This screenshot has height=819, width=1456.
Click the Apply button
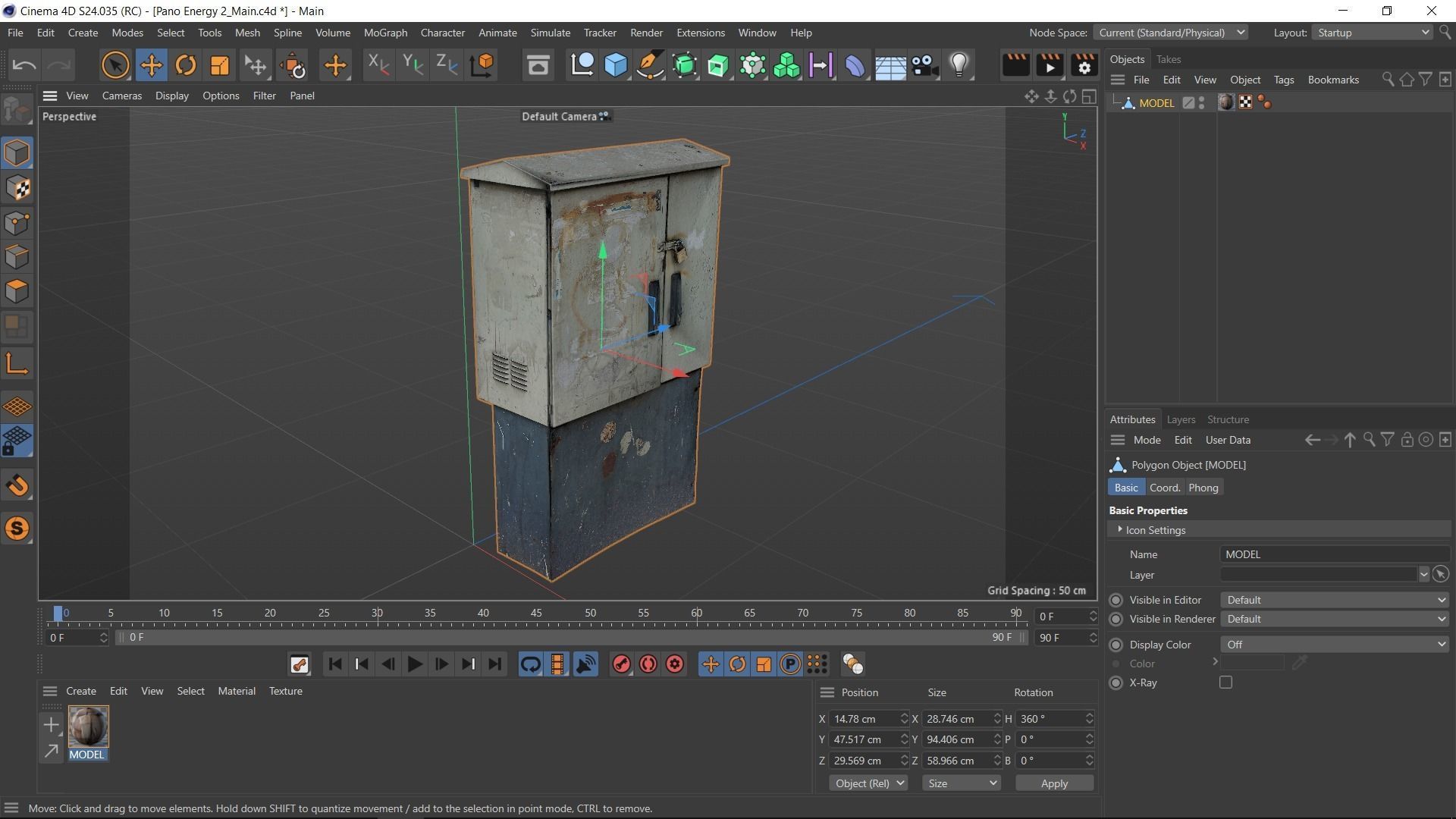[x=1053, y=783]
